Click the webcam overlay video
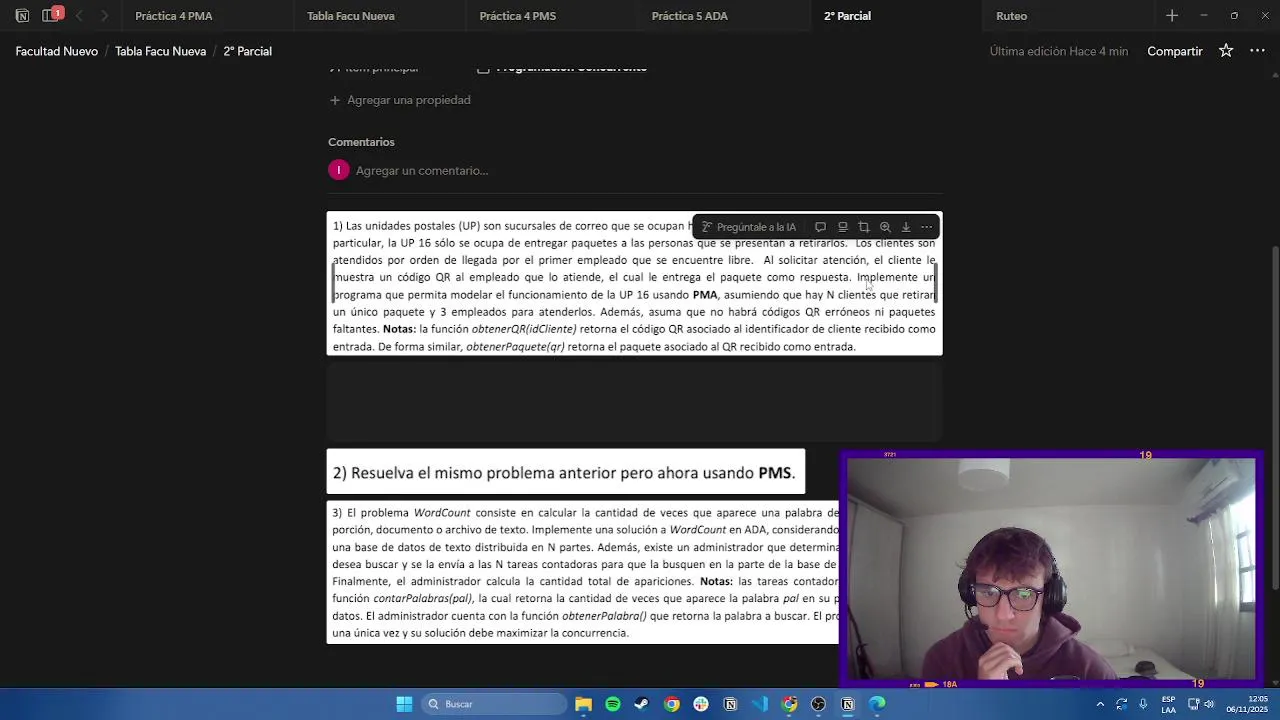The image size is (1280, 720). coord(1052,570)
